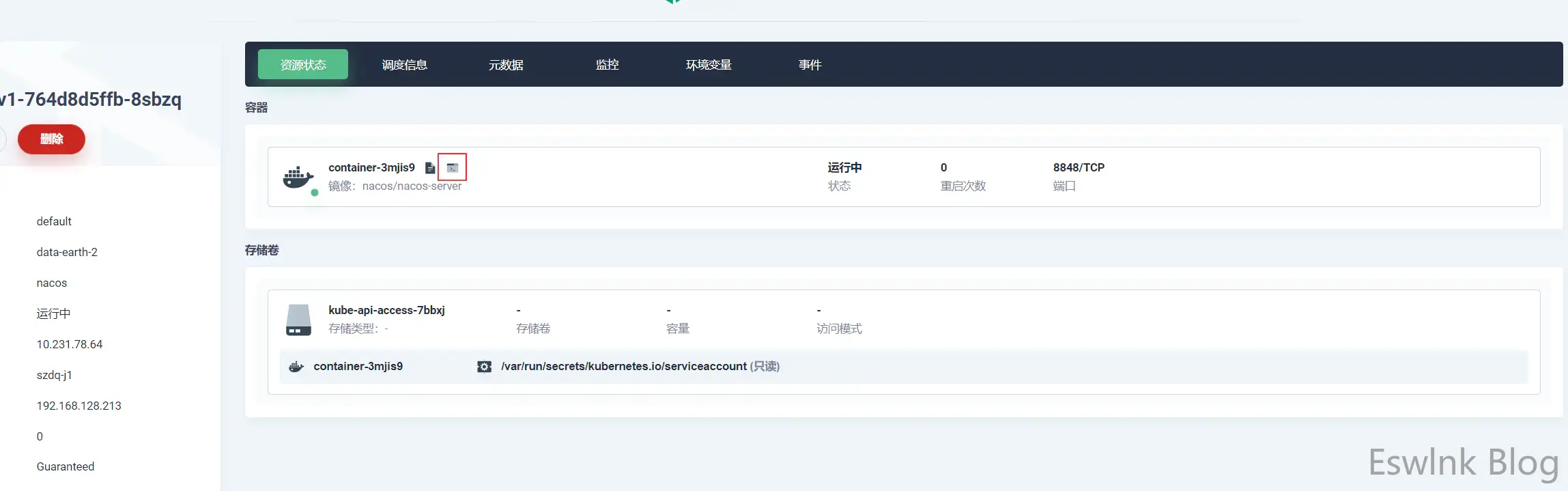View the 事件 tab
The image size is (1568, 491).
point(810,64)
